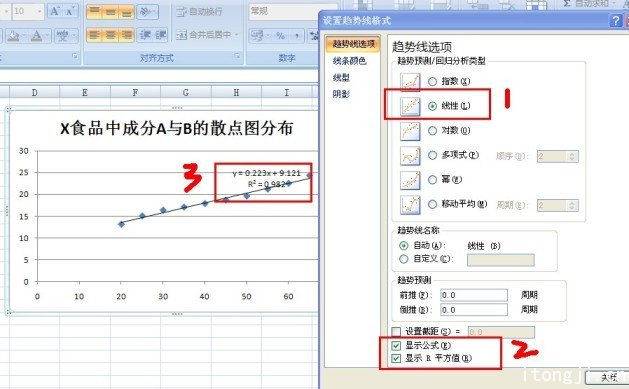The height and width of the screenshot is (389, 629).
Task: Select the 移动平均 radio button
Action: (432, 204)
